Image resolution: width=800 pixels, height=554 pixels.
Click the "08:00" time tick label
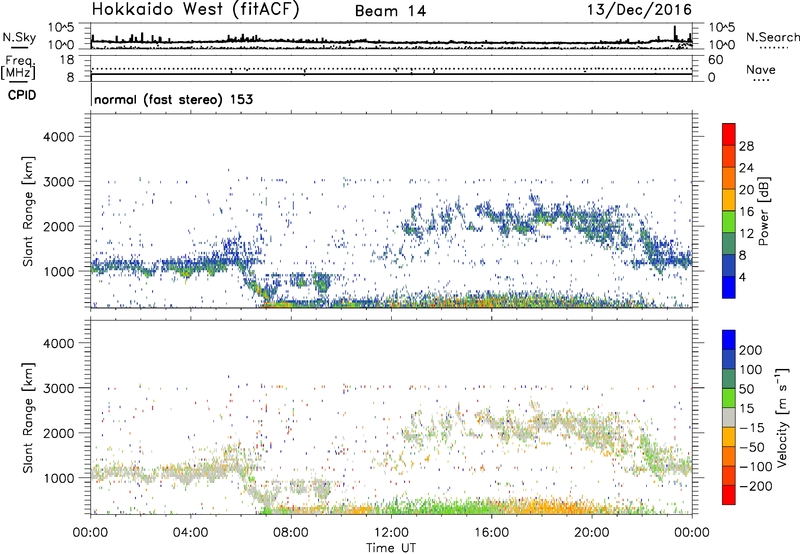pyautogui.click(x=291, y=533)
